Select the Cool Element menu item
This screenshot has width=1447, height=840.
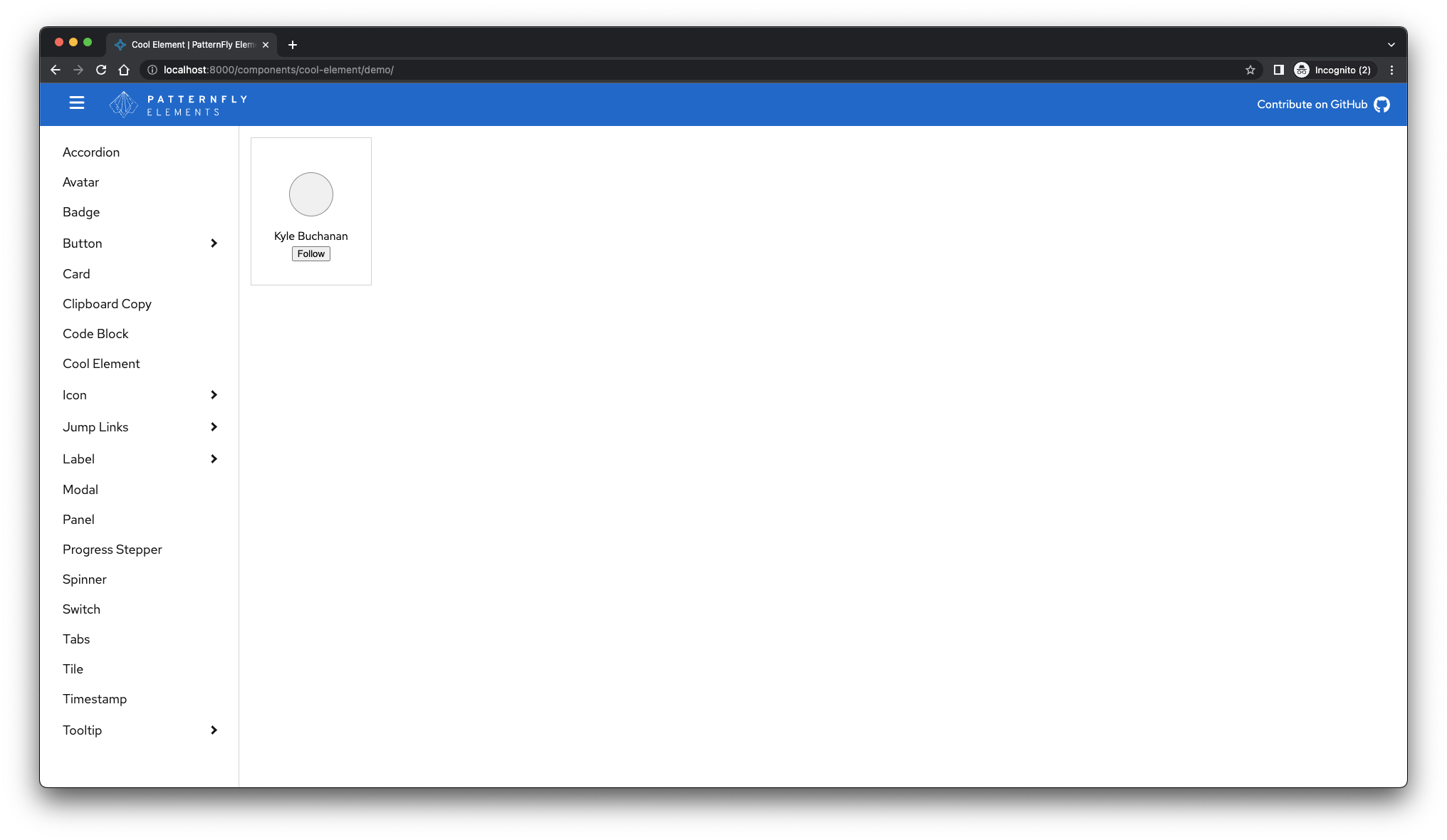click(x=102, y=363)
